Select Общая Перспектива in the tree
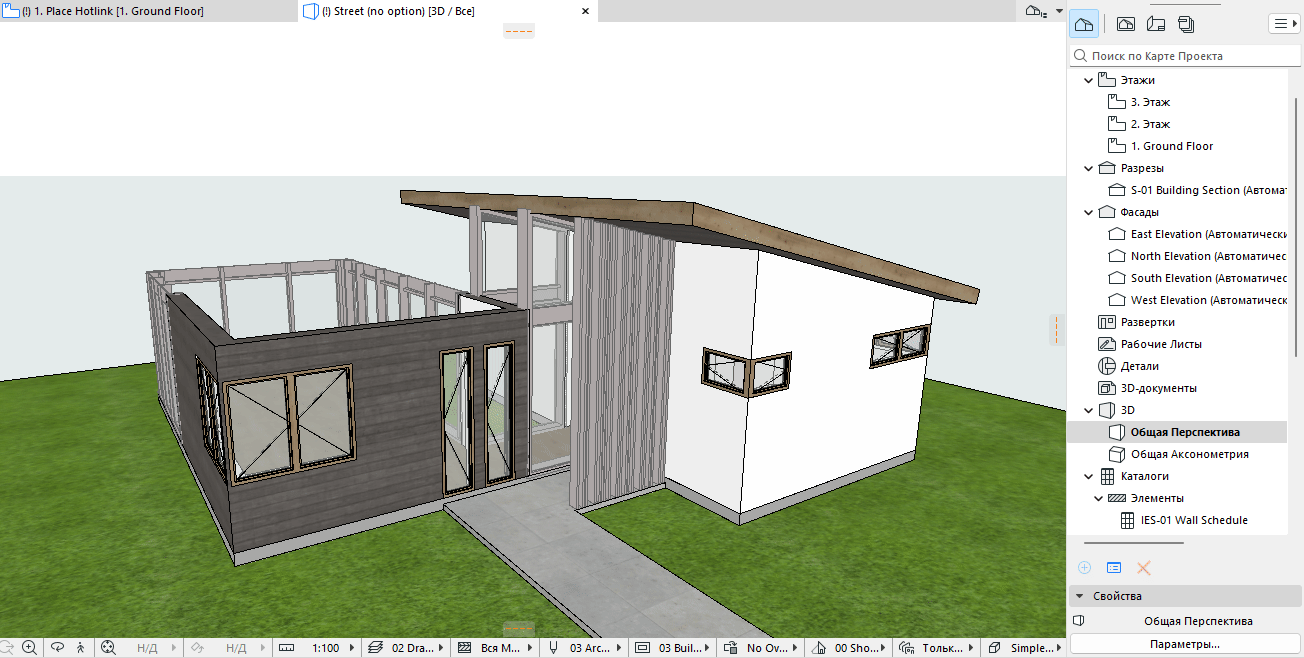 [1185, 432]
